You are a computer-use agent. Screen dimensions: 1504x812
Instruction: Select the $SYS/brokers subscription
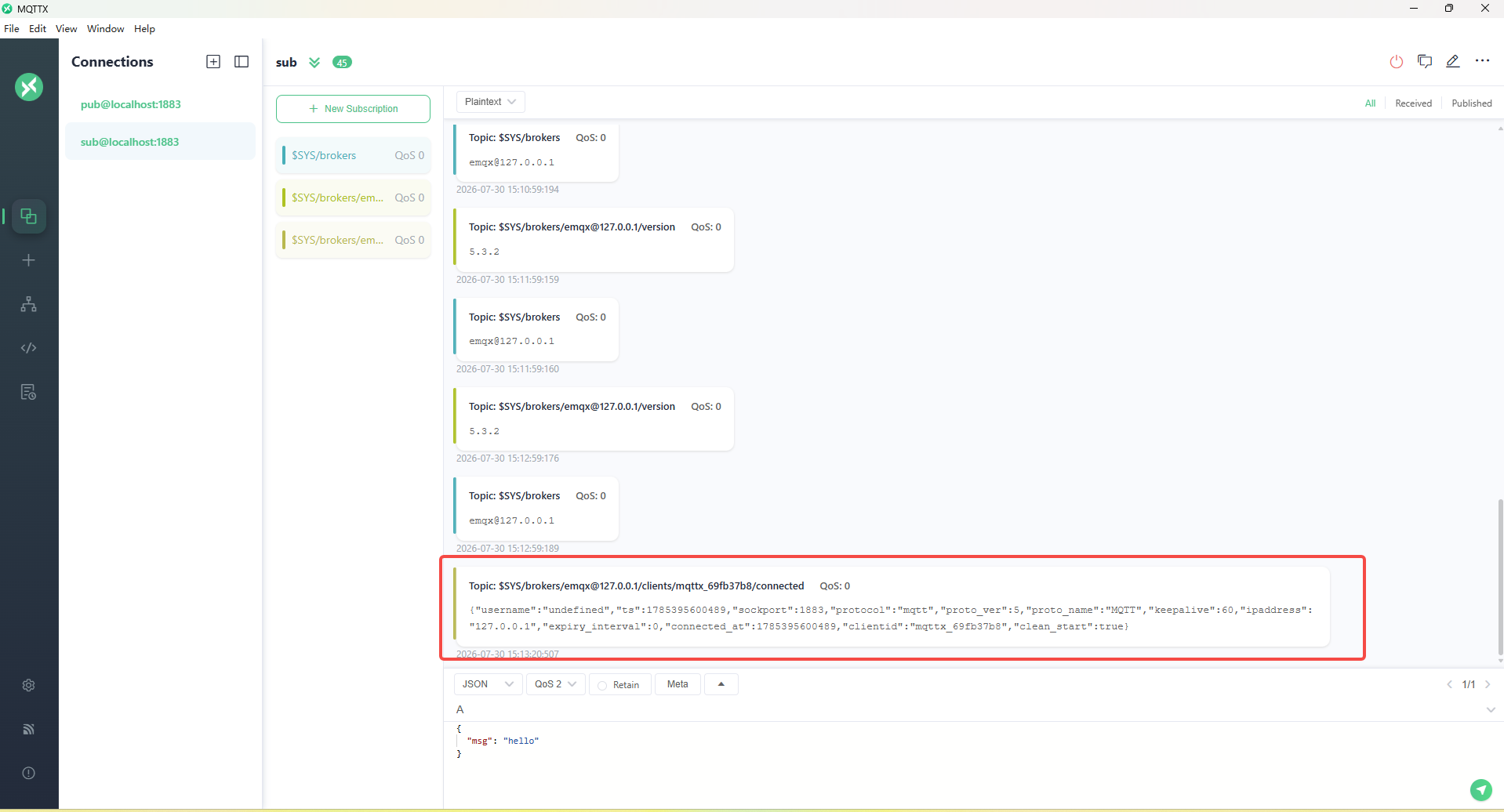354,155
